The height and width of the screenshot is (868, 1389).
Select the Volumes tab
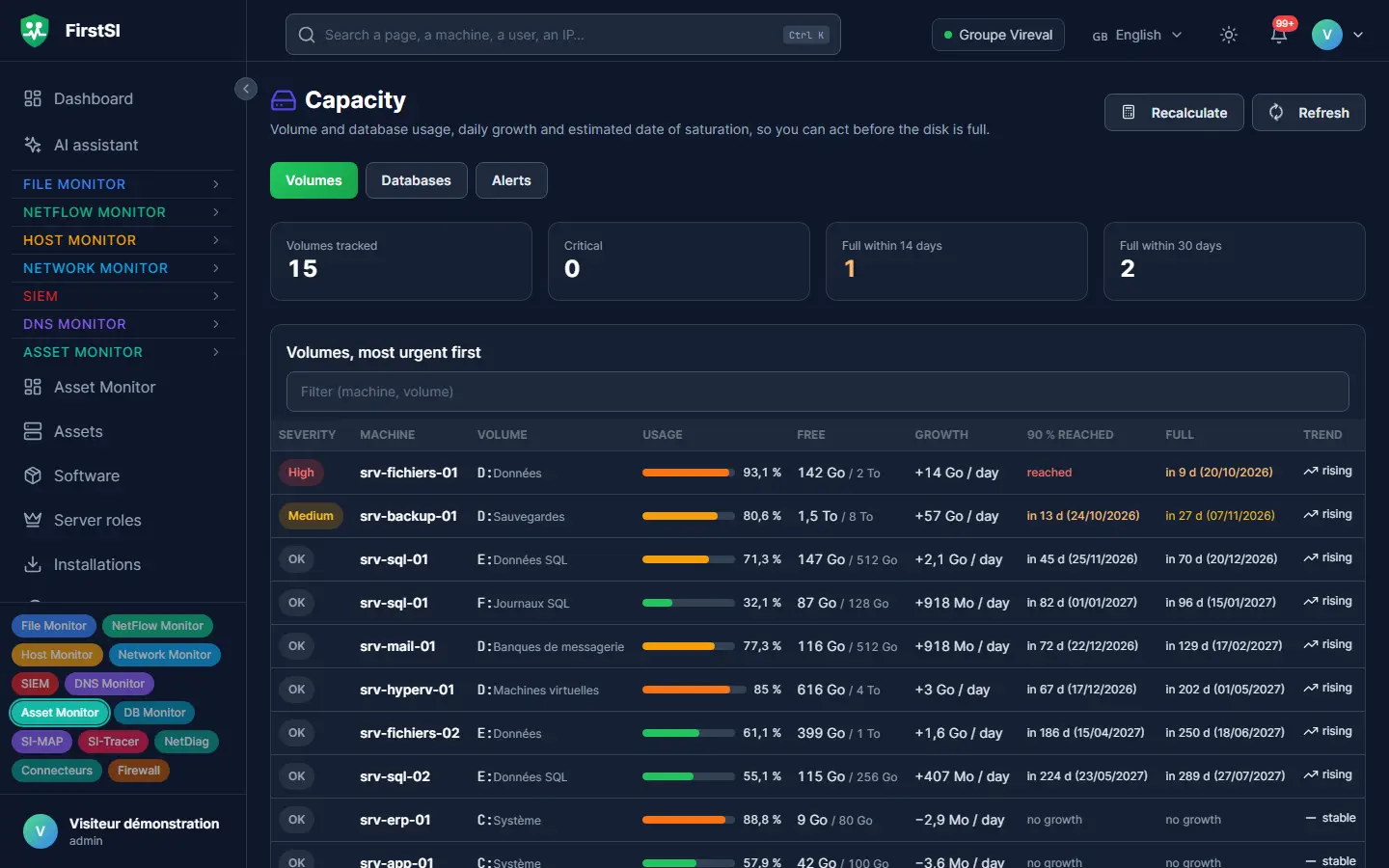pyautogui.click(x=313, y=180)
